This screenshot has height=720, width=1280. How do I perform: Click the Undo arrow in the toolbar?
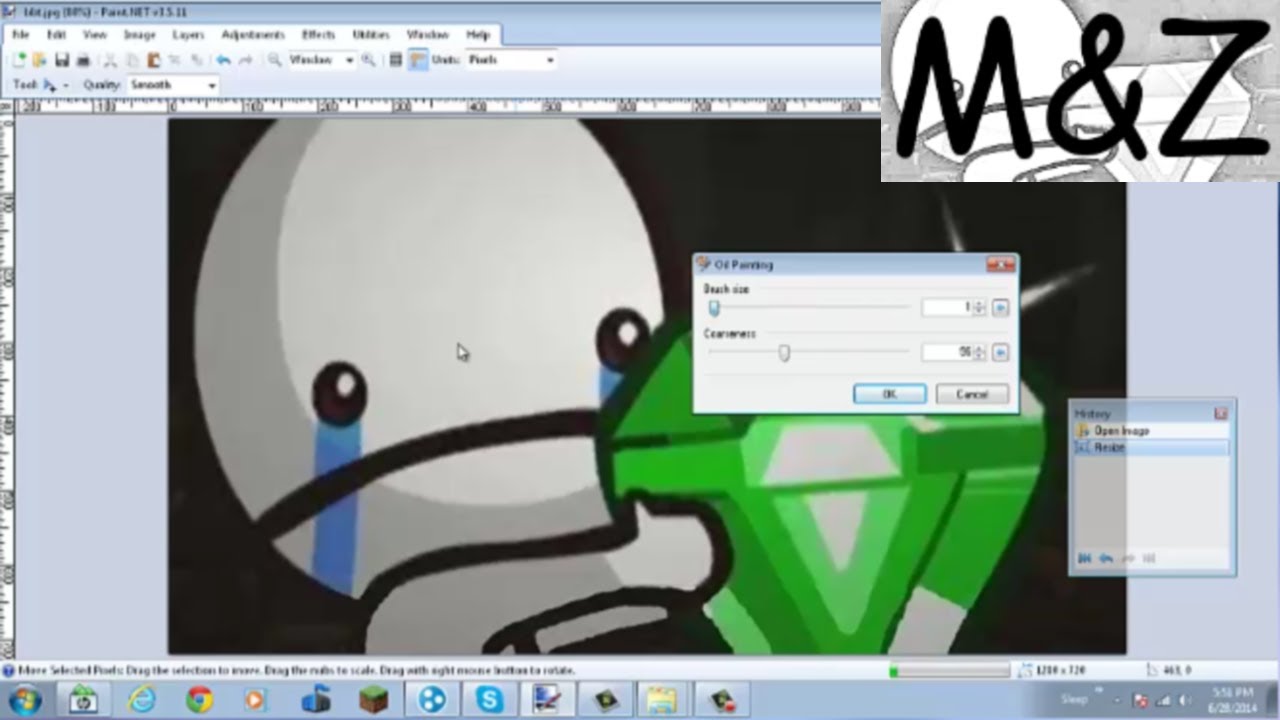(224, 60)
